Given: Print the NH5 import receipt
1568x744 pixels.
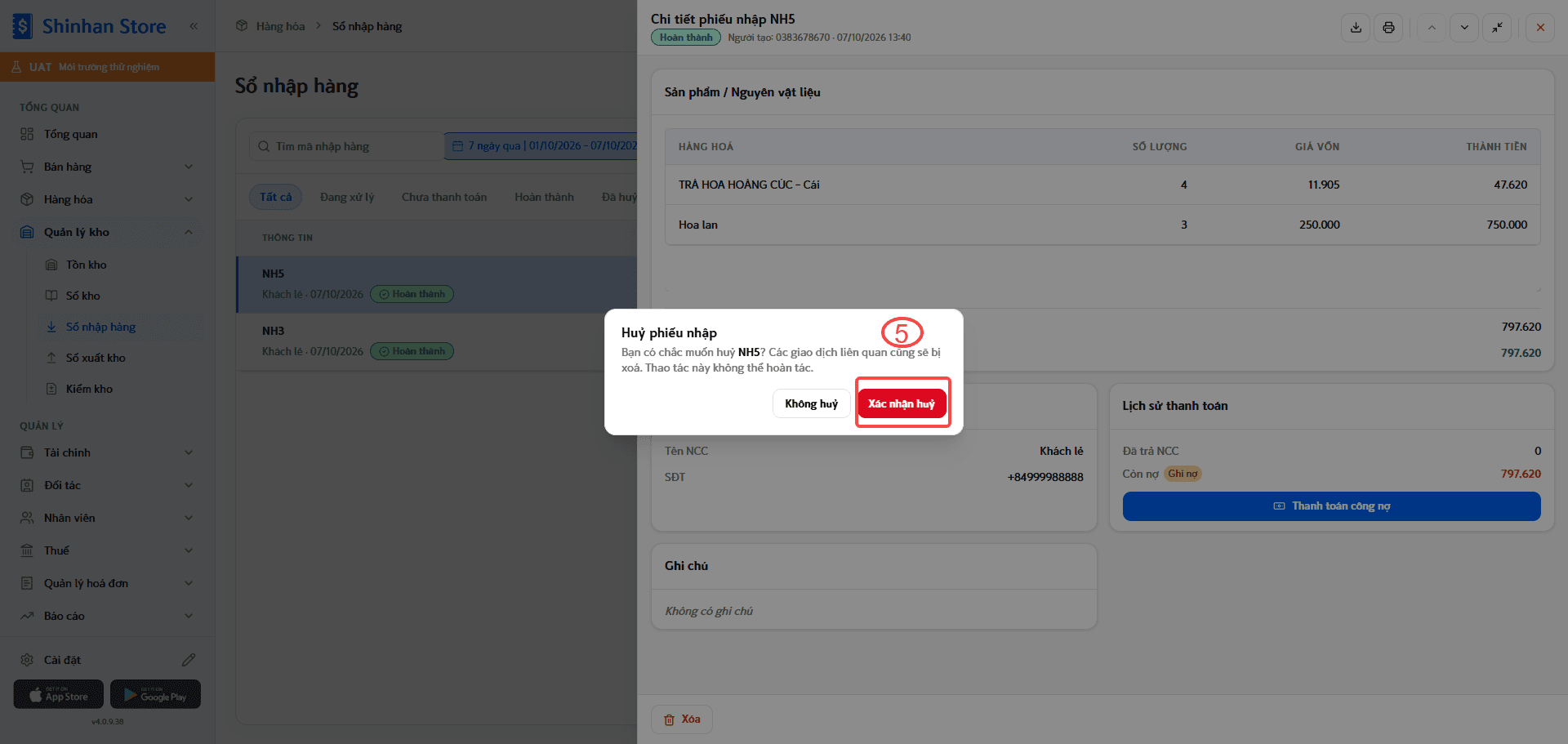Looking at the screenshot, I should click(x=1388, y=28).
